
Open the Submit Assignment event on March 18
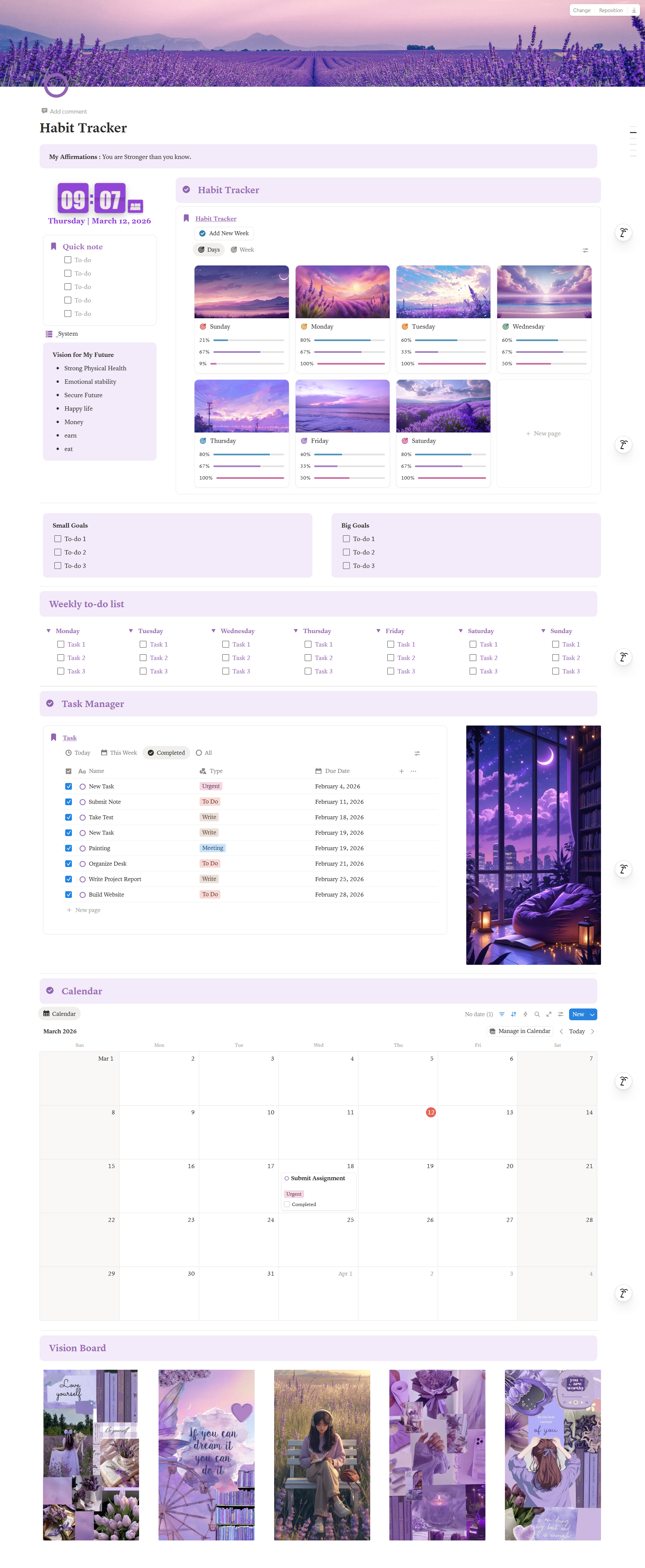(318, 1179)
